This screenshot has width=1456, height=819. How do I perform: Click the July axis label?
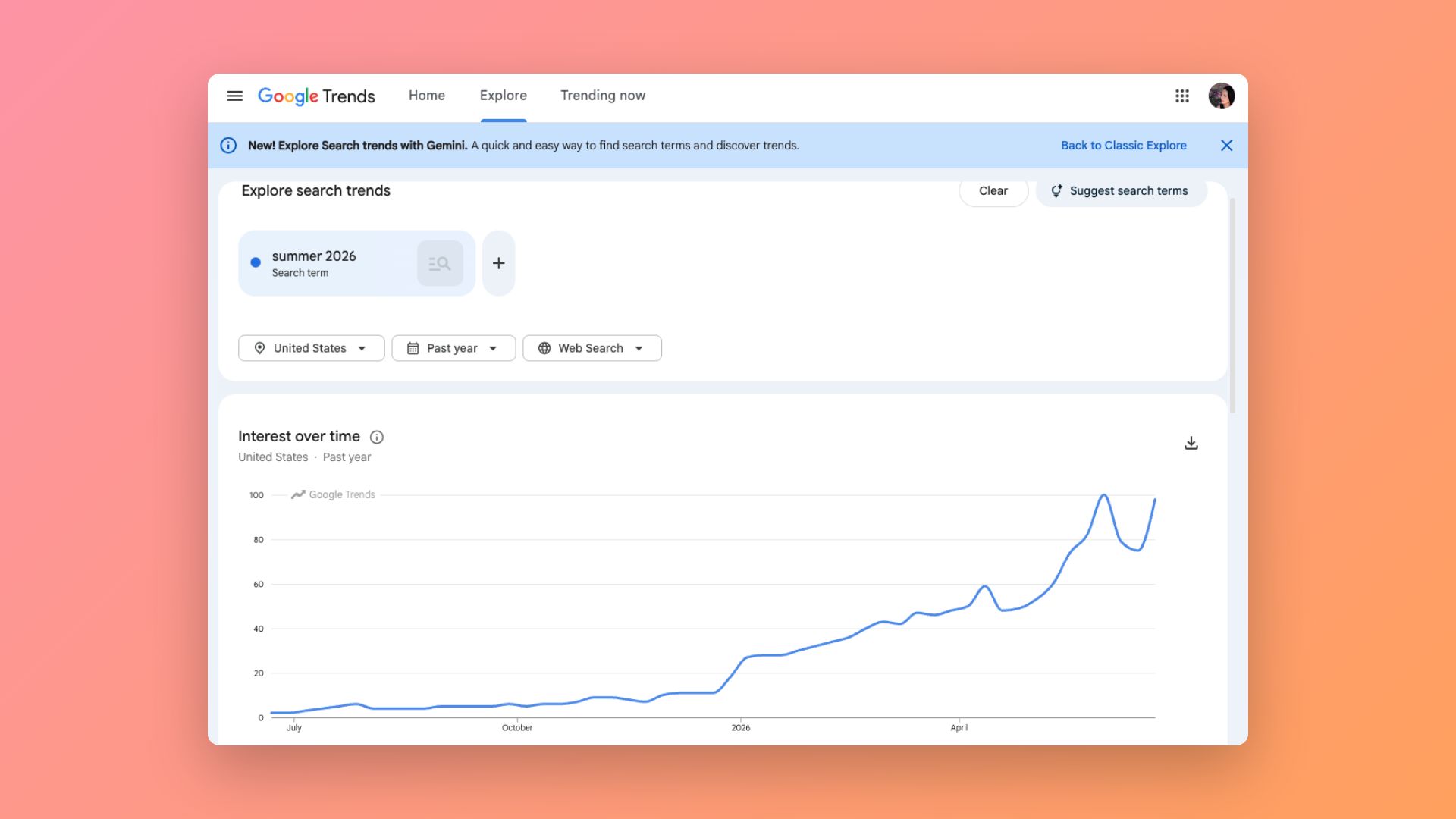coord(294,728)
